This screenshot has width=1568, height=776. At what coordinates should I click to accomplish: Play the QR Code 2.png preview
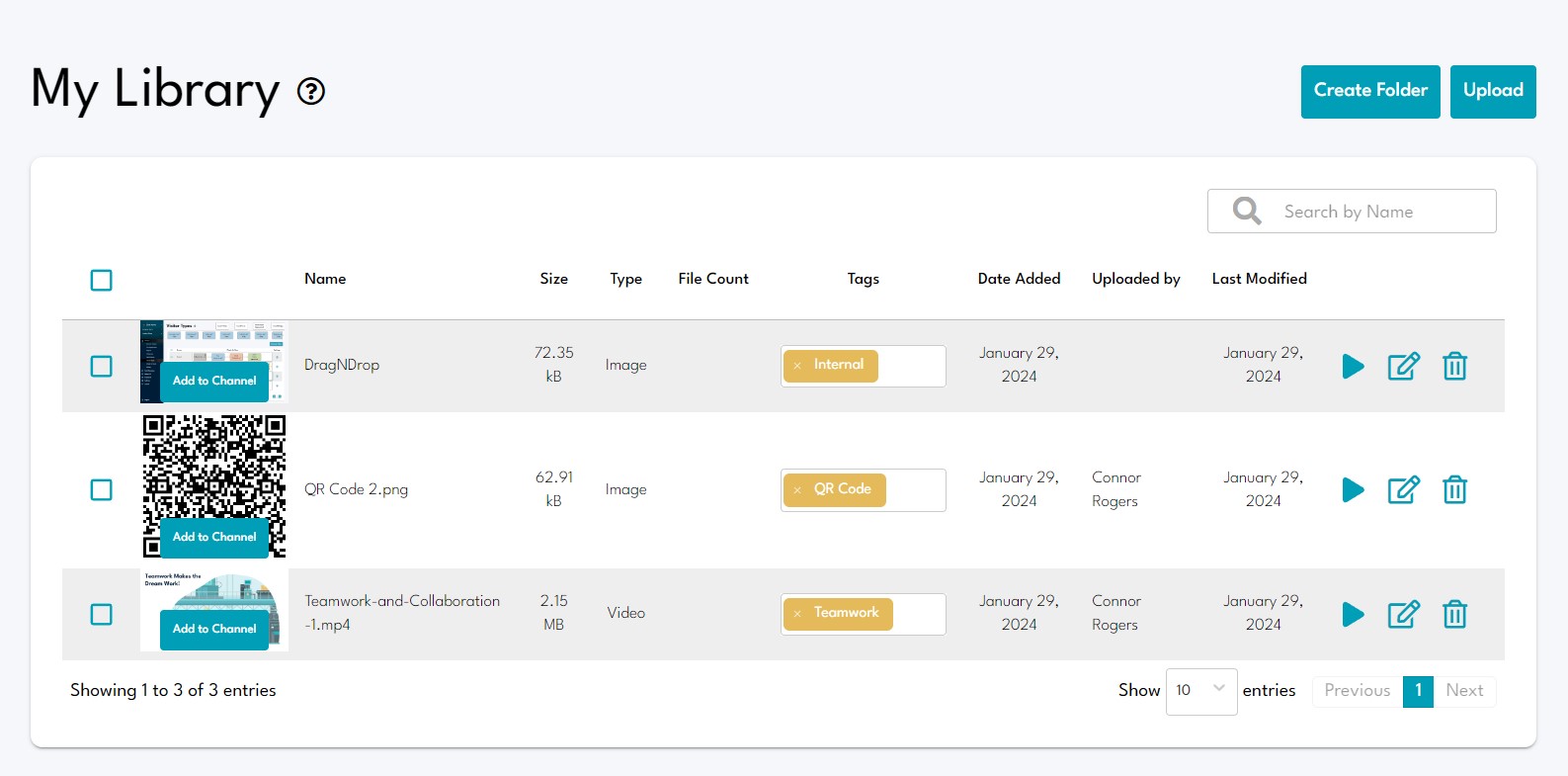coord(1353,489)
